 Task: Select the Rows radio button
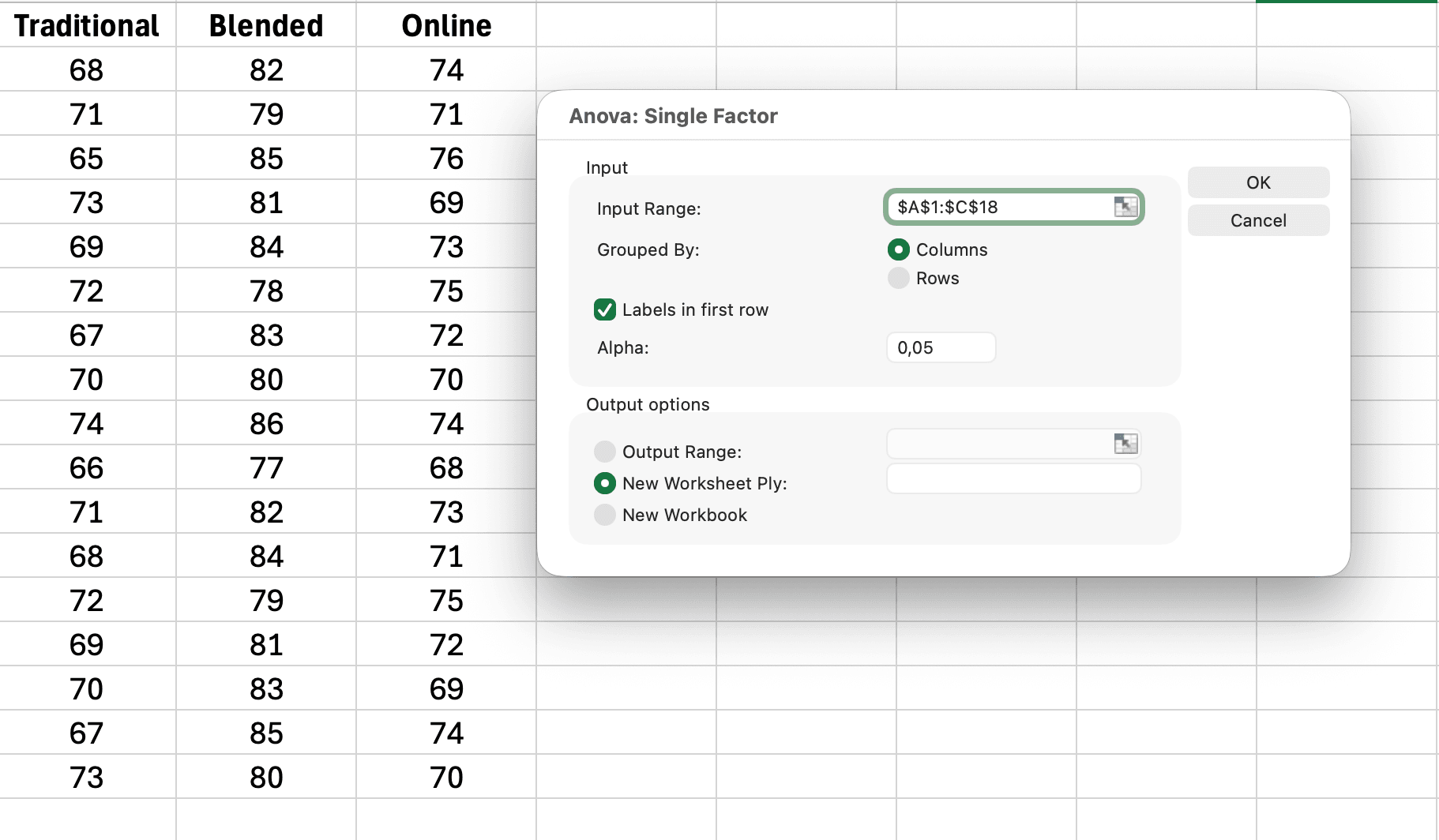click(x=898, y=278)
